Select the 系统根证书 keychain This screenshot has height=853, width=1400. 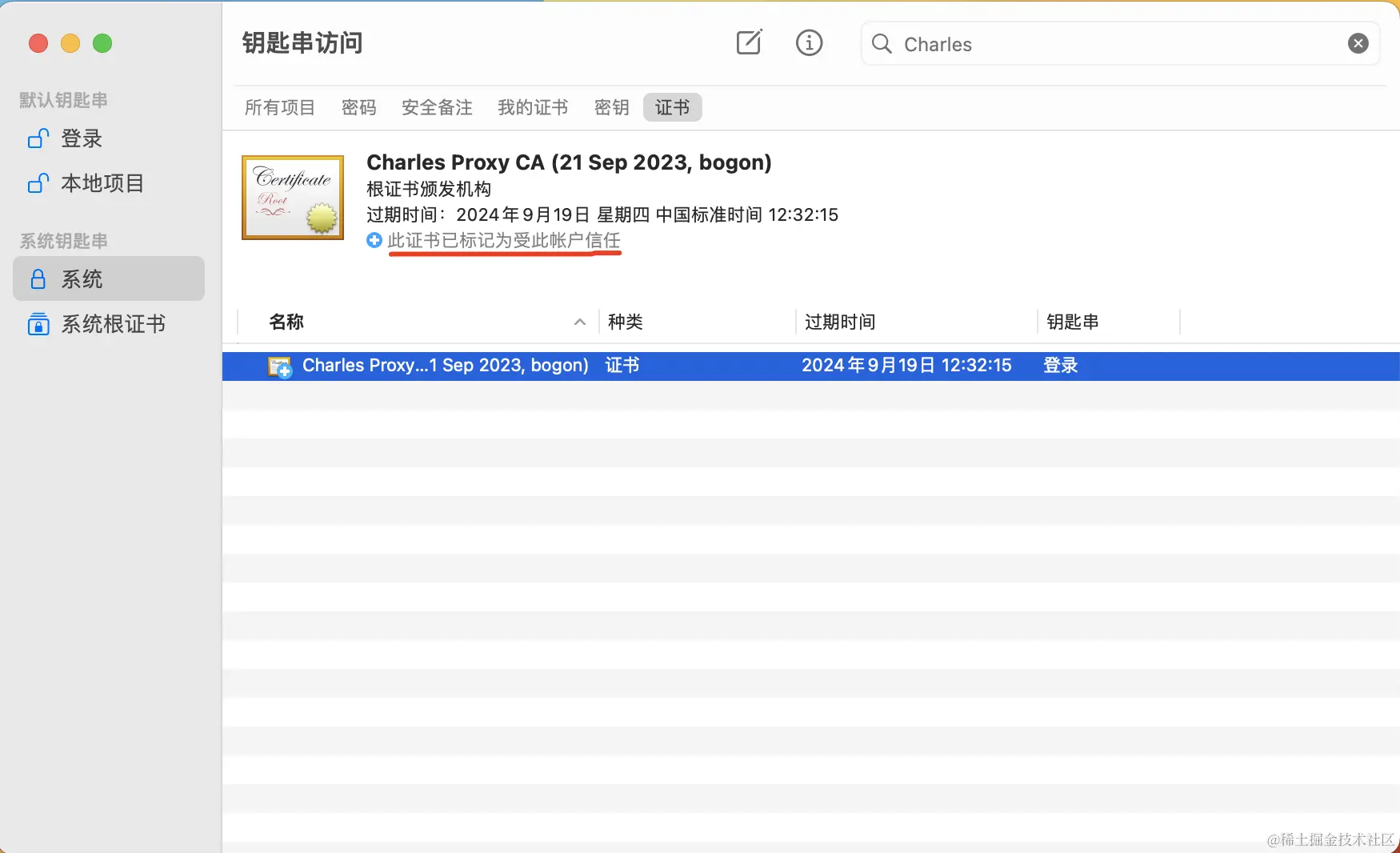[109, 324]
